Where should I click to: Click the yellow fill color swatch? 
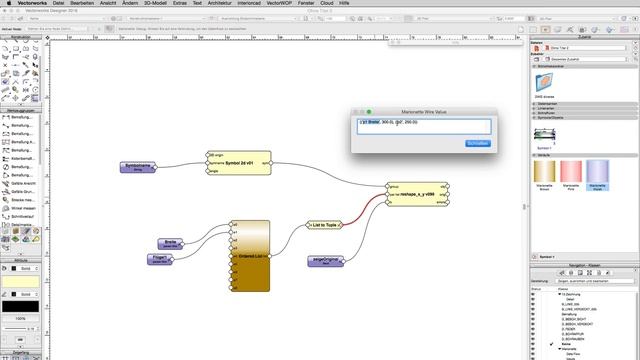click(20, 282)
